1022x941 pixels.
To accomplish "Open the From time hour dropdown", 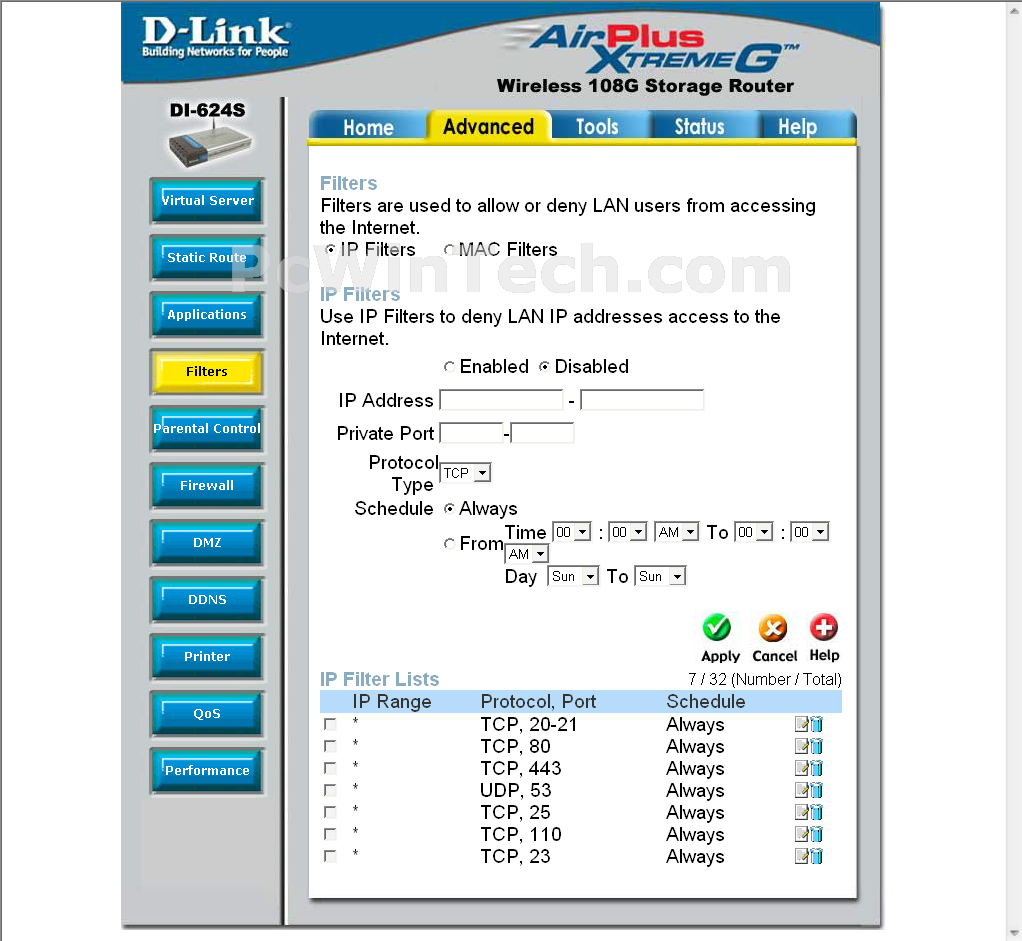I will [x=572, y=532].
